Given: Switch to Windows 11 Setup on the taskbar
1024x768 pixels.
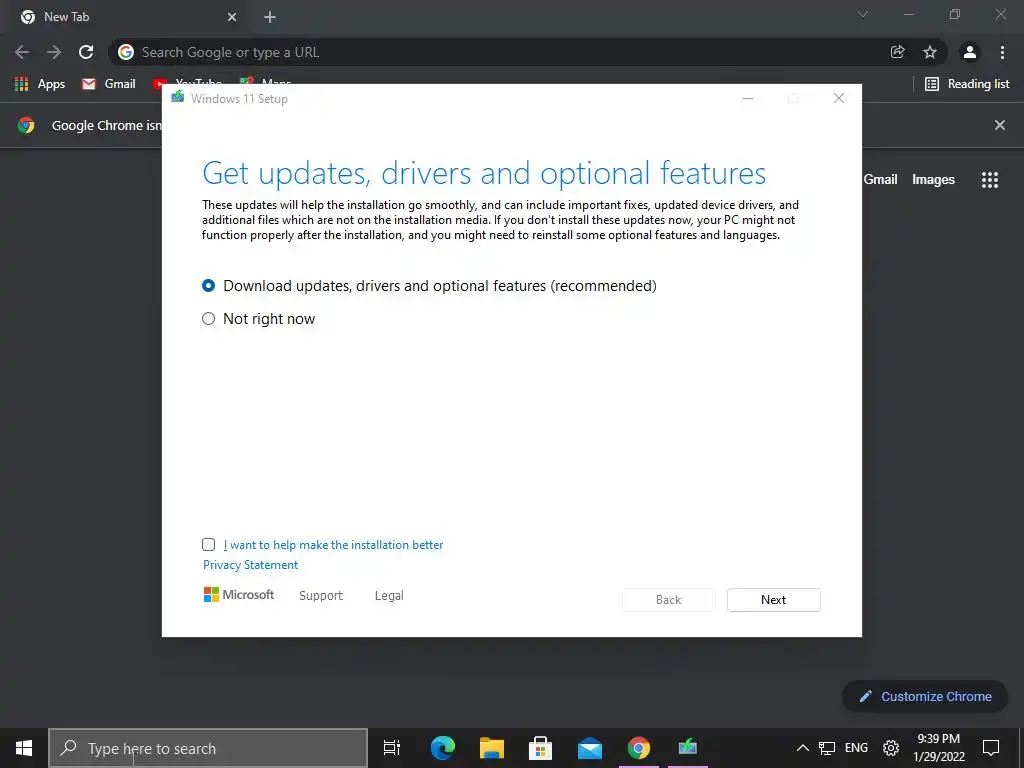Looking at the screenshot, I should pyautogui.click(x=688, y=748).
